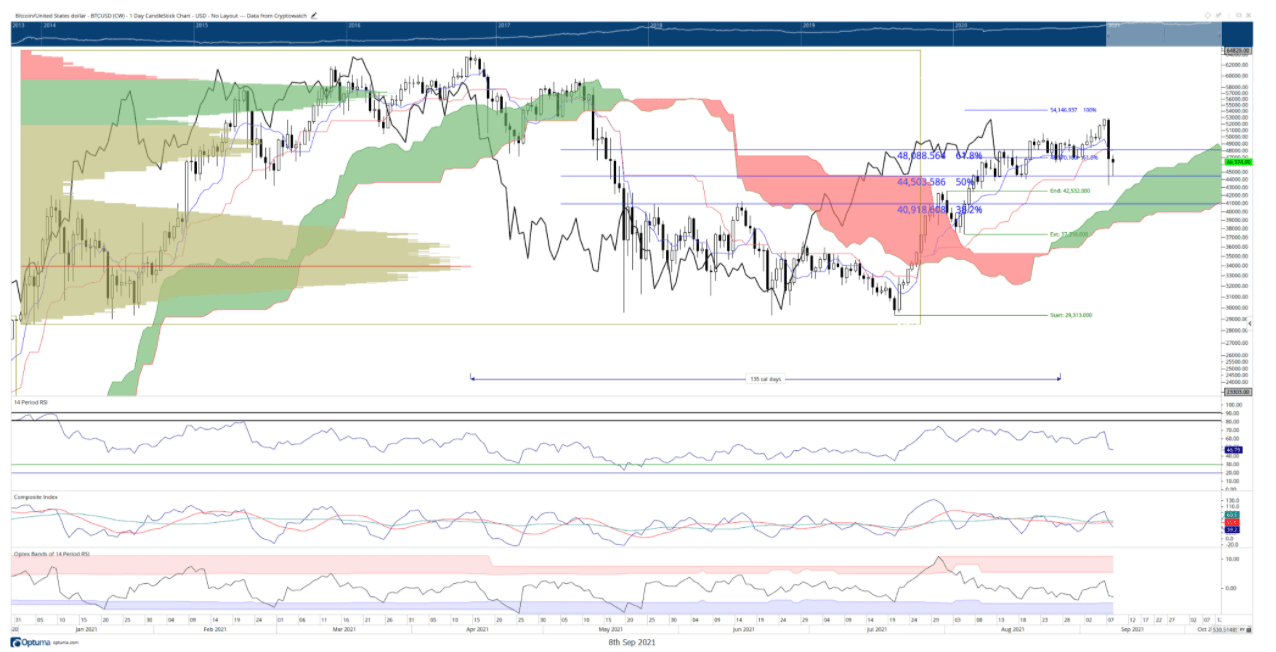Click the Mar 2021 month label on date axis

coord(344,630)
